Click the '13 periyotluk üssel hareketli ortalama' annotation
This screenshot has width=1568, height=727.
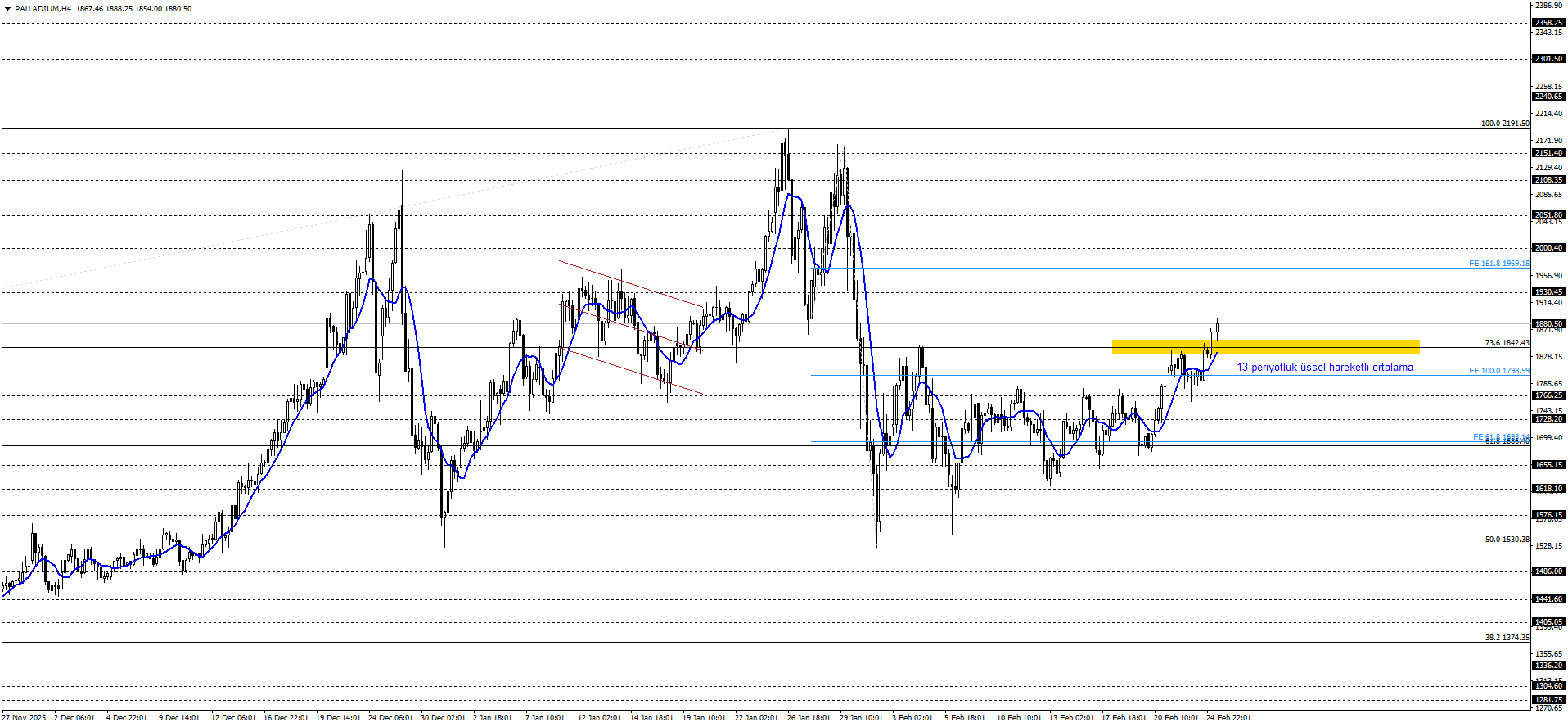pos(1324,368)
